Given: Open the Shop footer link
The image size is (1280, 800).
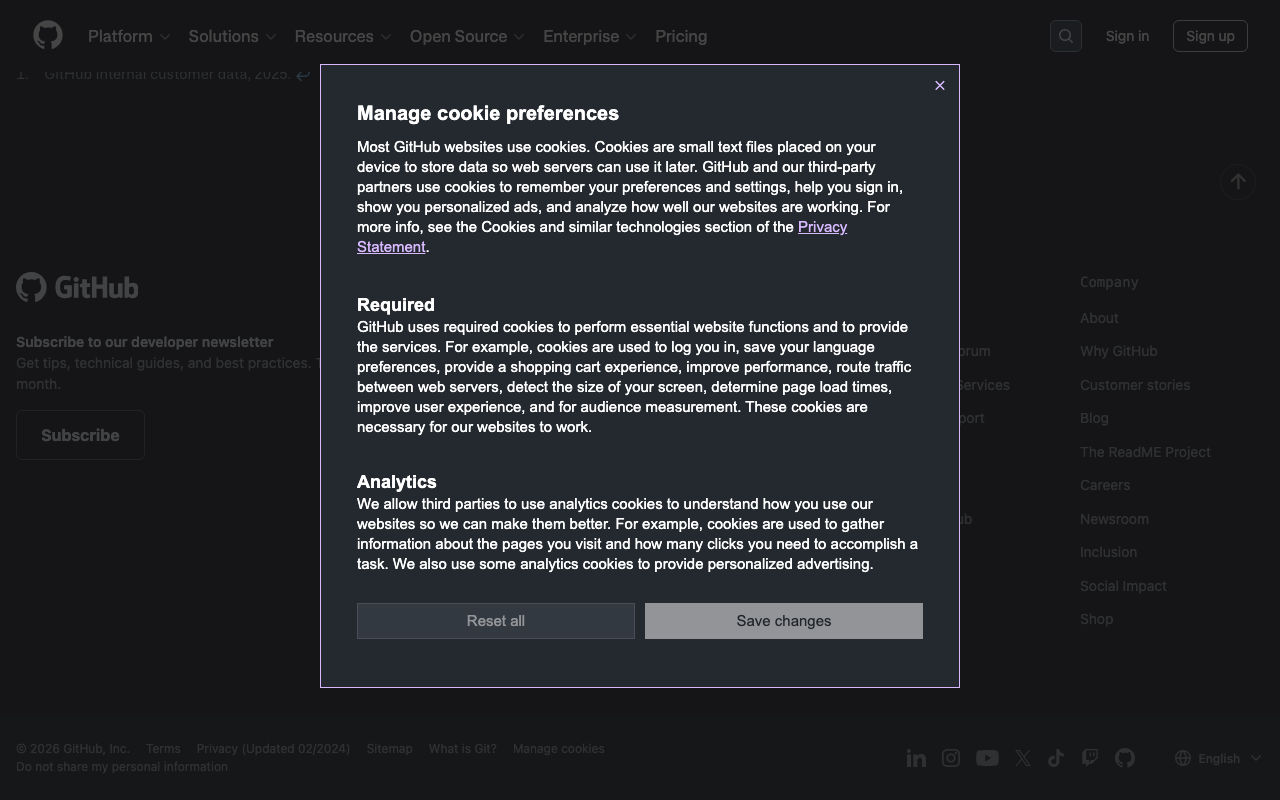Looking at the screenshot, I should (1096, 619).
